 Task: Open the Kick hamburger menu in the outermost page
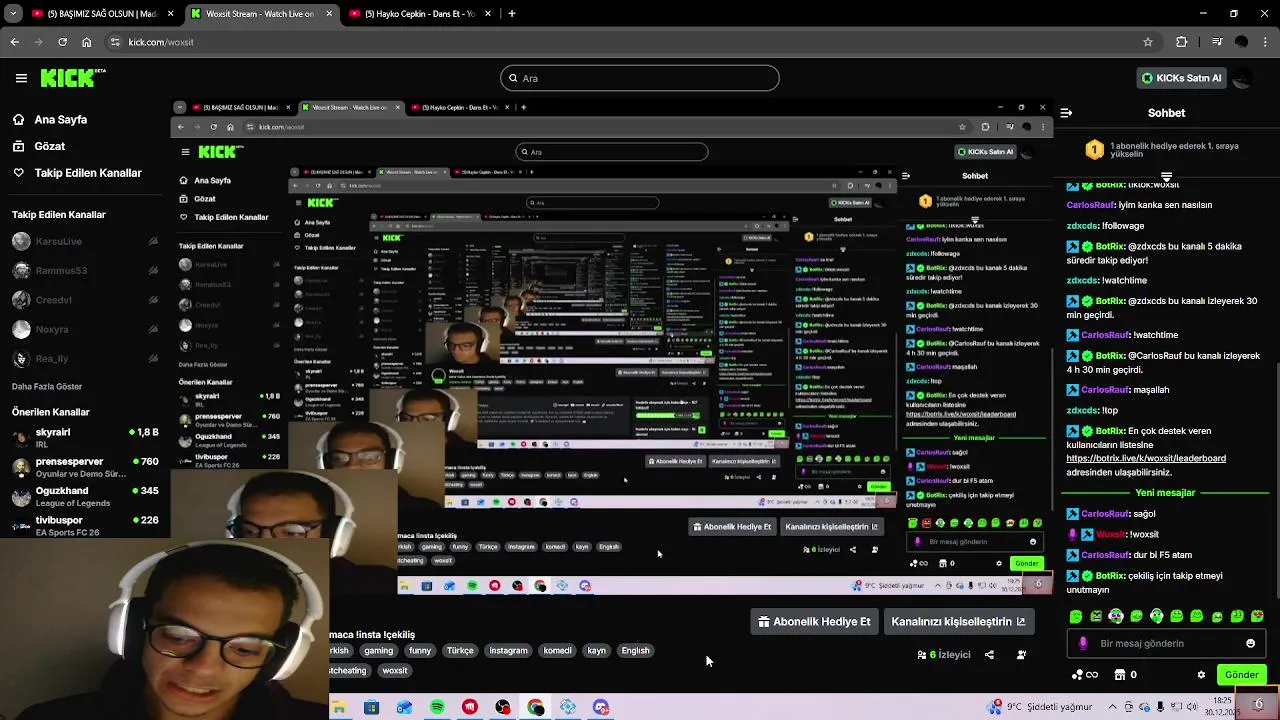pyautogui.click(x=21, y=78)
